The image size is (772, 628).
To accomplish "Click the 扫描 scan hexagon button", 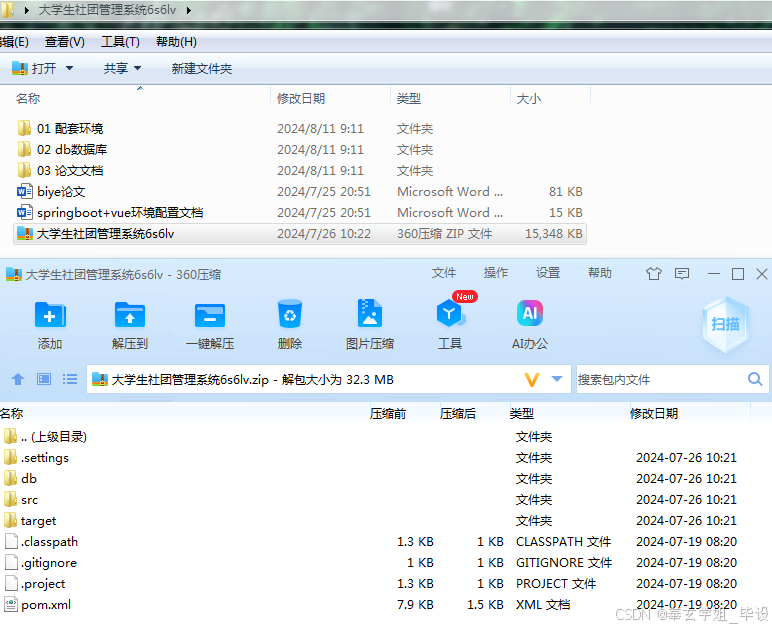I will (726, 324).
